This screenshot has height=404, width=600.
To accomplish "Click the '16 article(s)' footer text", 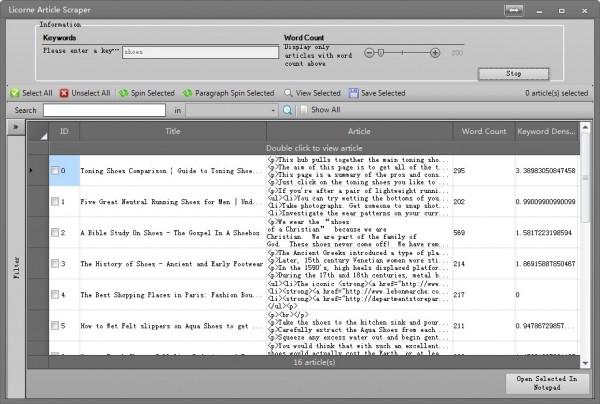I will pyautogui.click(x=314, y=362).
